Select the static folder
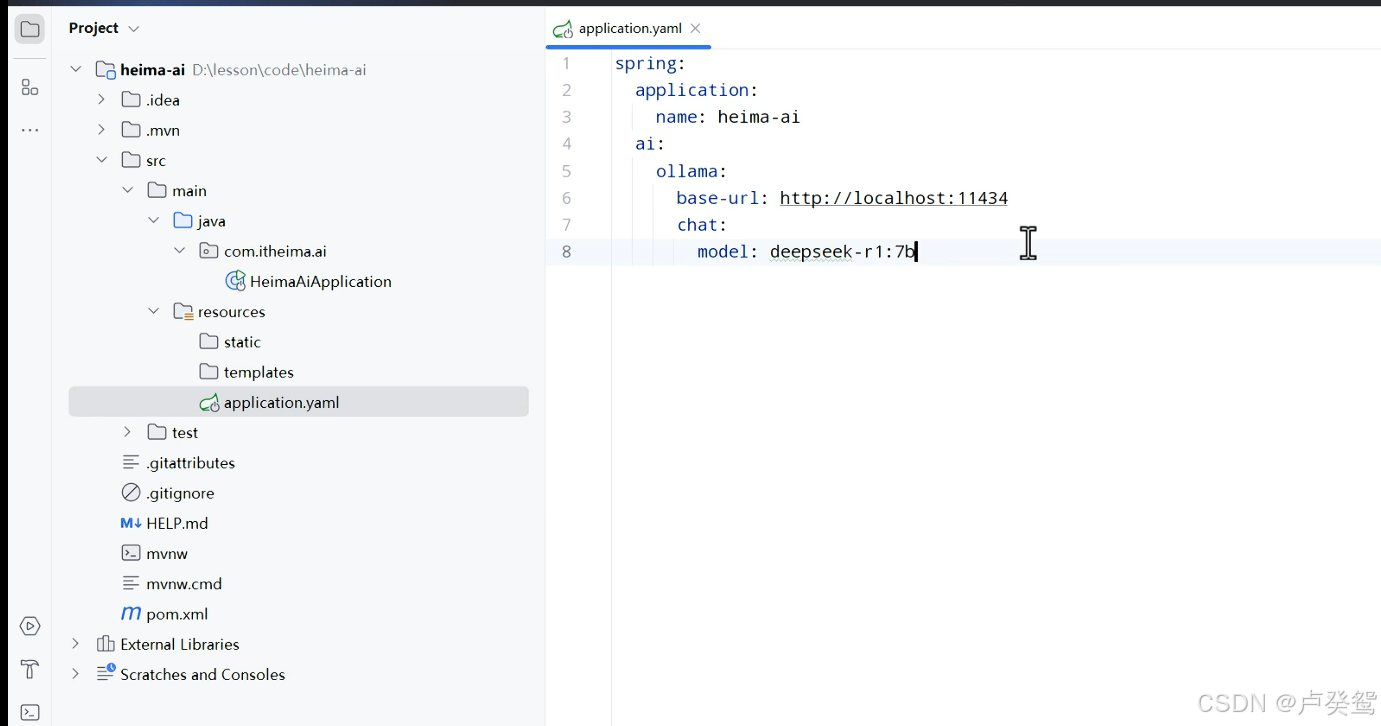The height and width of the screenshot is (726, 1381). [x=242, y=342]
